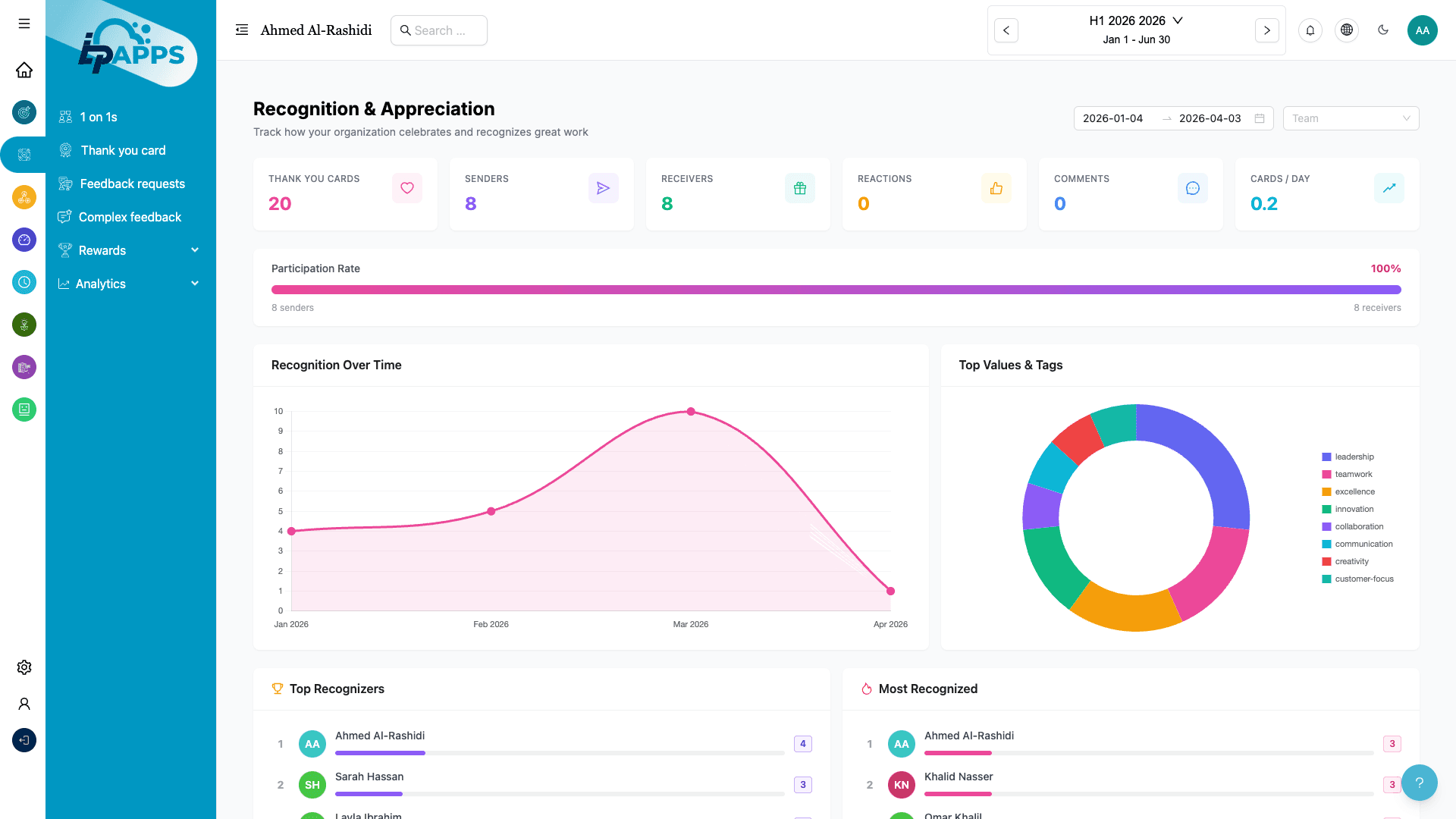Toggle communication legend entry
The width and height of the screenshot is (1456, 819).
coord(1357,544)
